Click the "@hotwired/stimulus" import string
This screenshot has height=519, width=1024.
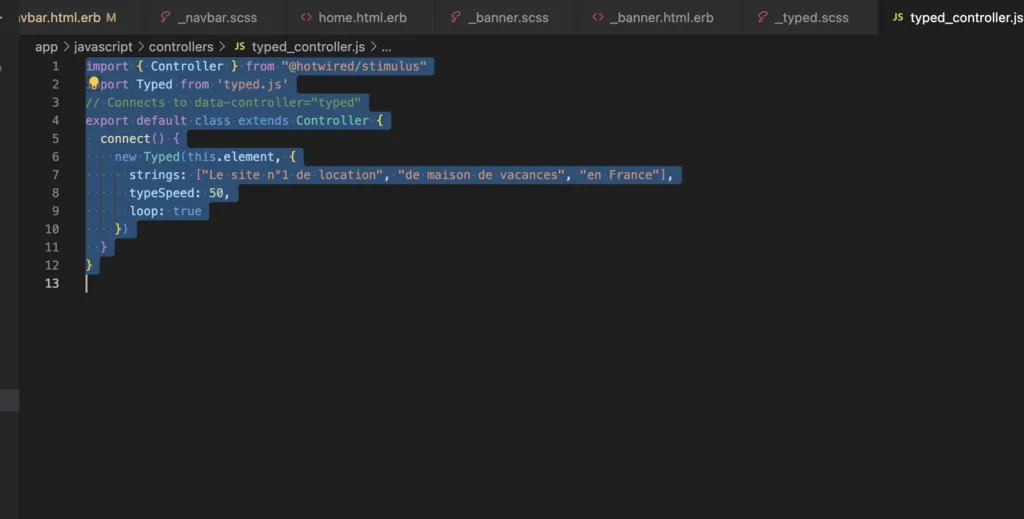354,66
